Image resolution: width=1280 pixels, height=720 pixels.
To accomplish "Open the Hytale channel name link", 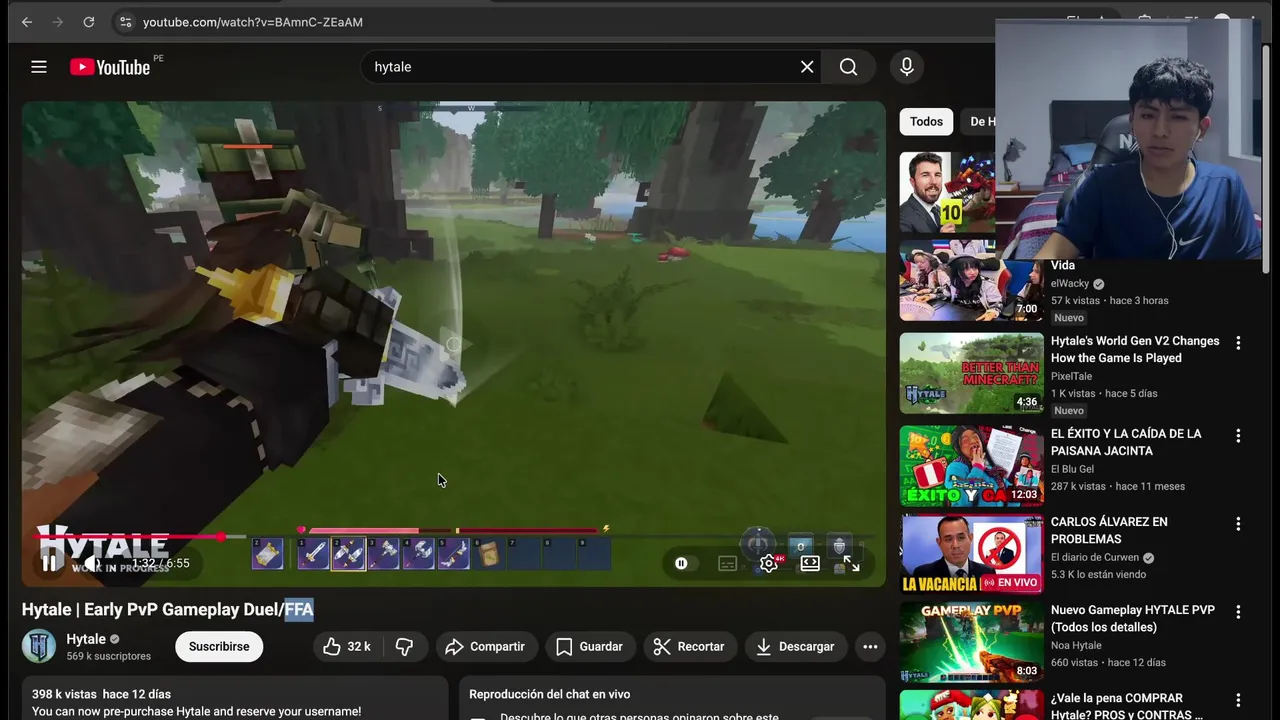I will point(86,639).
